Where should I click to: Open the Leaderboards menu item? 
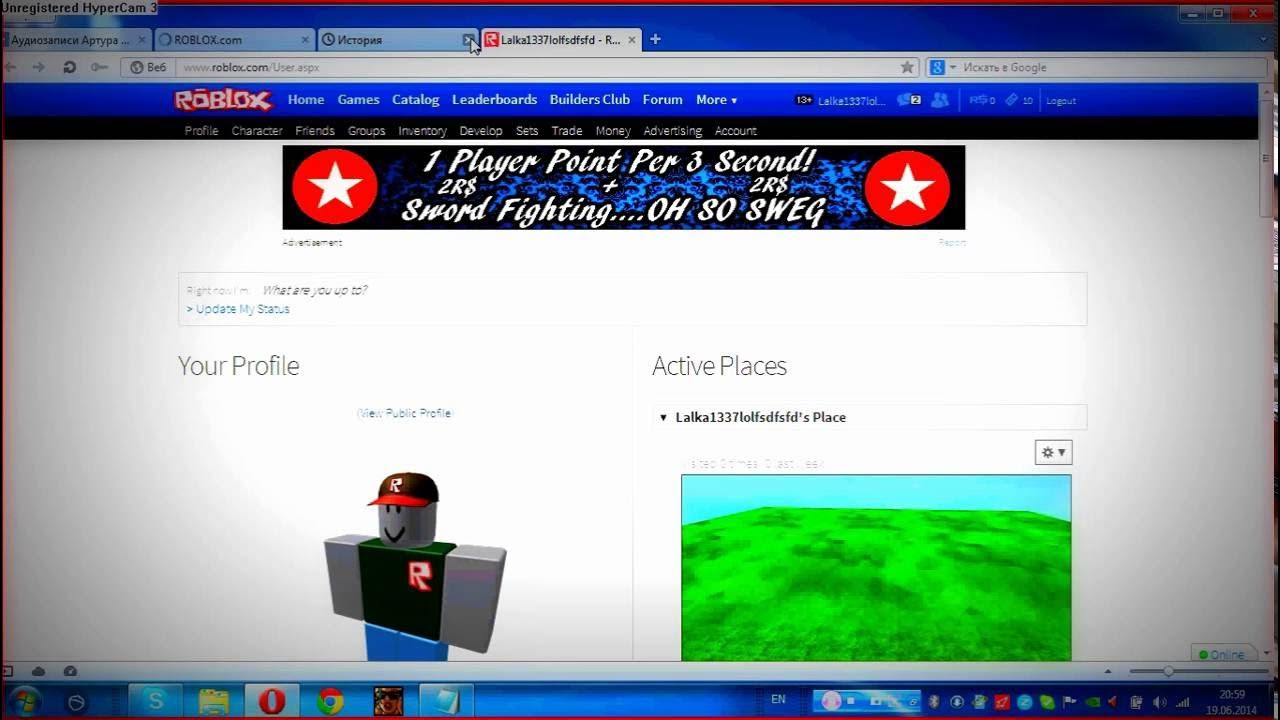tap(495, 100)
